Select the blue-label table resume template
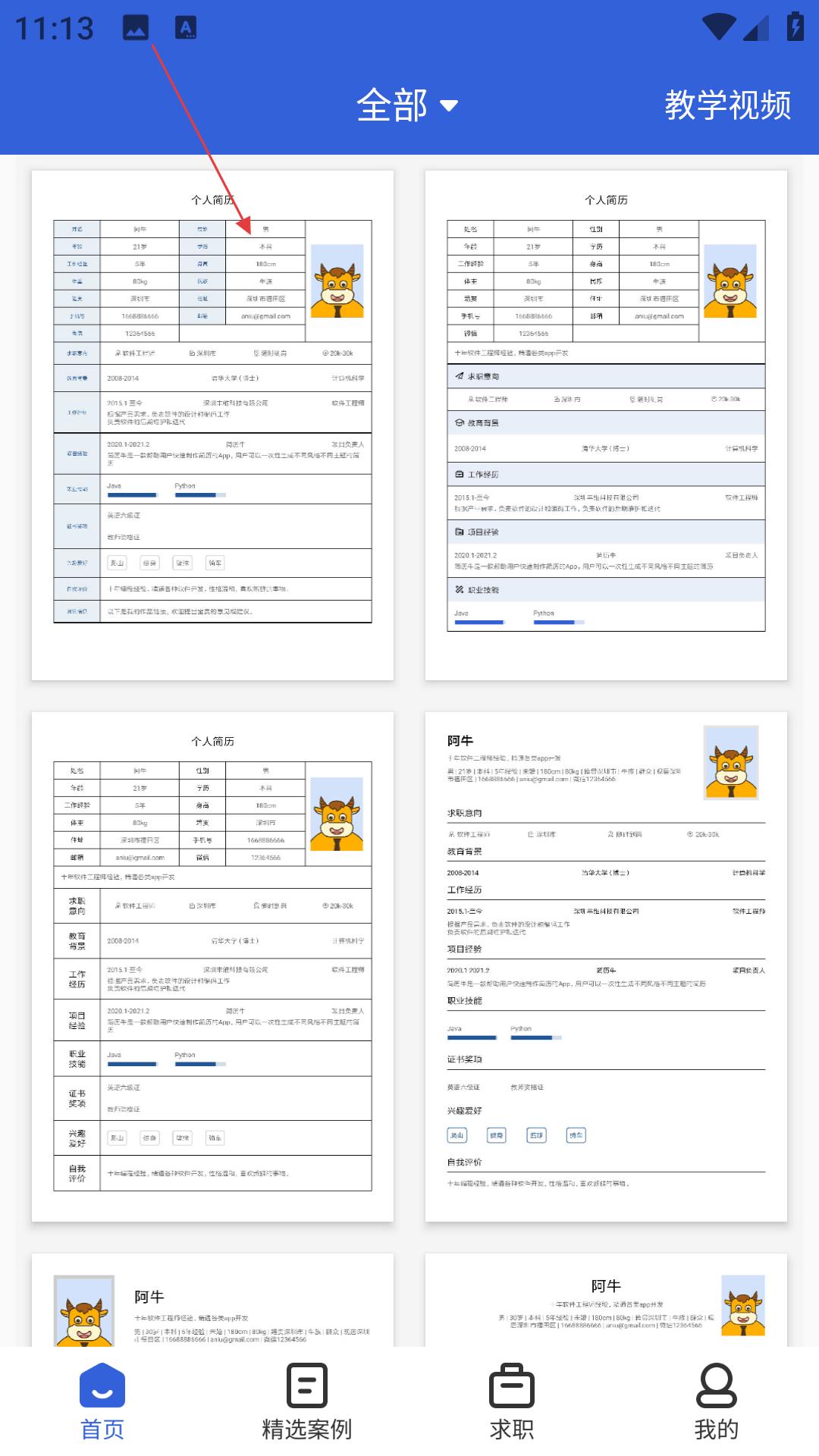 point(212,425)
